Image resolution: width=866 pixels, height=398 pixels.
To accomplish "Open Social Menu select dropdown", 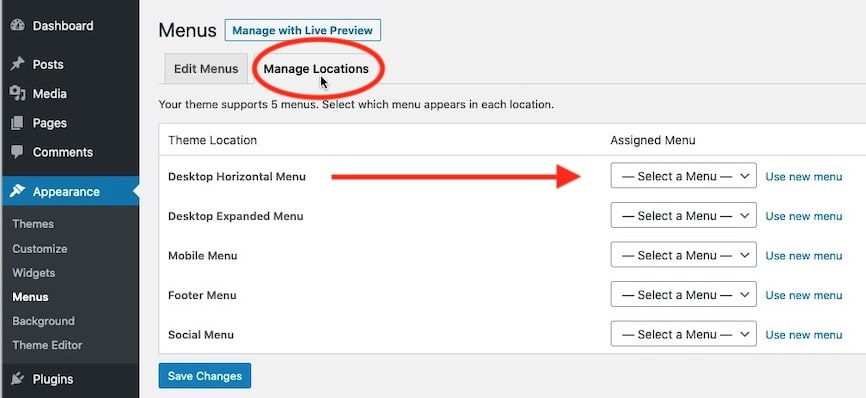I will tap(683, 334).
